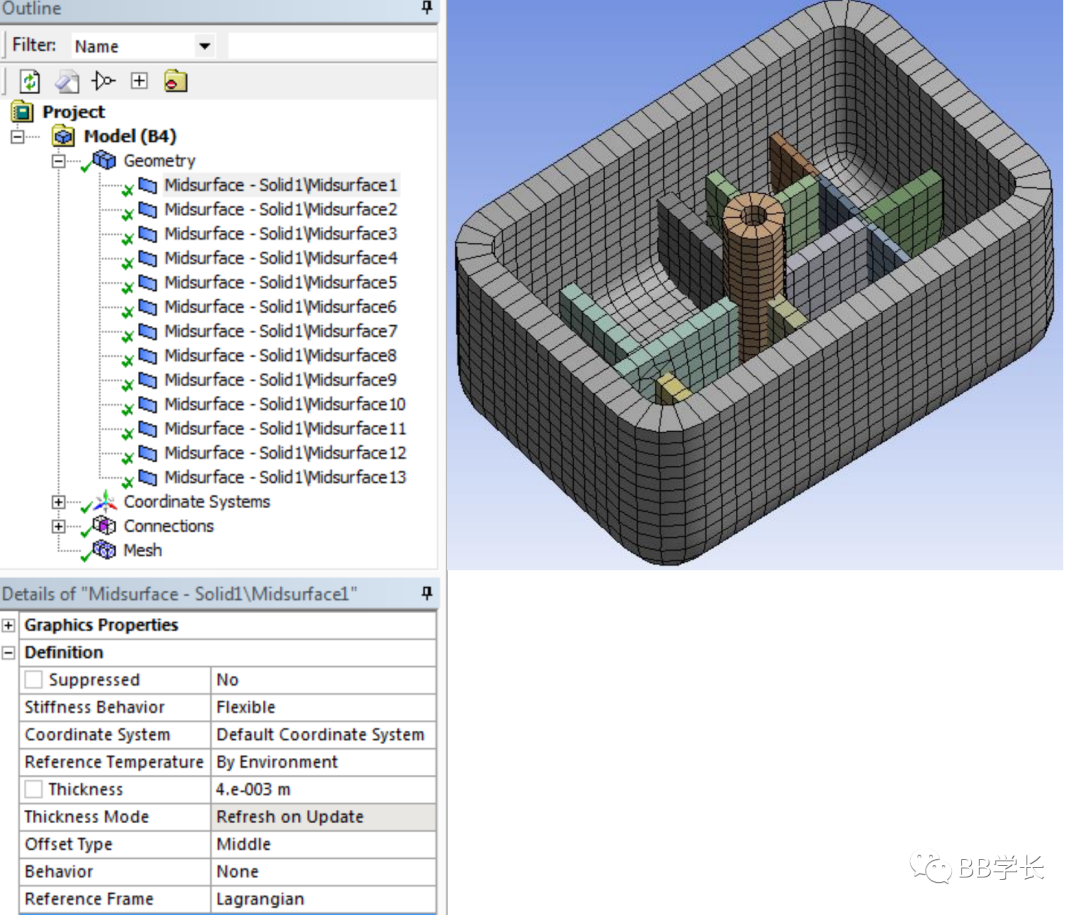Image resolution: width=1080 pixels, height=915 pixels.
Task: Pin the Outline panel
Action: click(x=427, y=8)
